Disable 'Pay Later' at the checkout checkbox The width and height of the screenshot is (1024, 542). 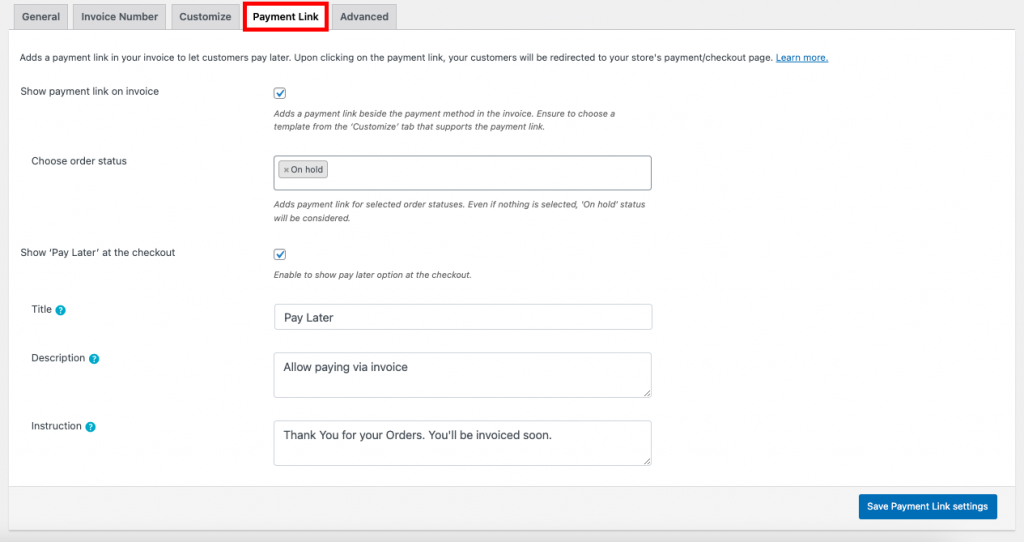pos(280,254)
